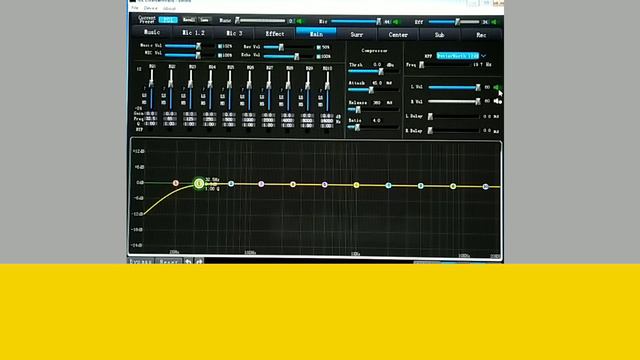Click the compressor Thresh slider
Image resolution: width=640 pixels, height=360 pixels.
[373, 71]
